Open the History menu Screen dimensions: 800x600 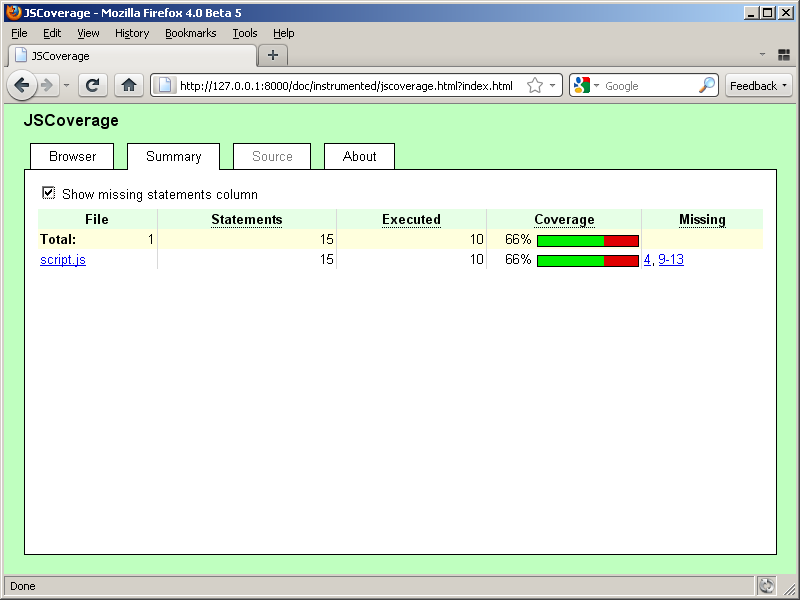coord(132,33)
